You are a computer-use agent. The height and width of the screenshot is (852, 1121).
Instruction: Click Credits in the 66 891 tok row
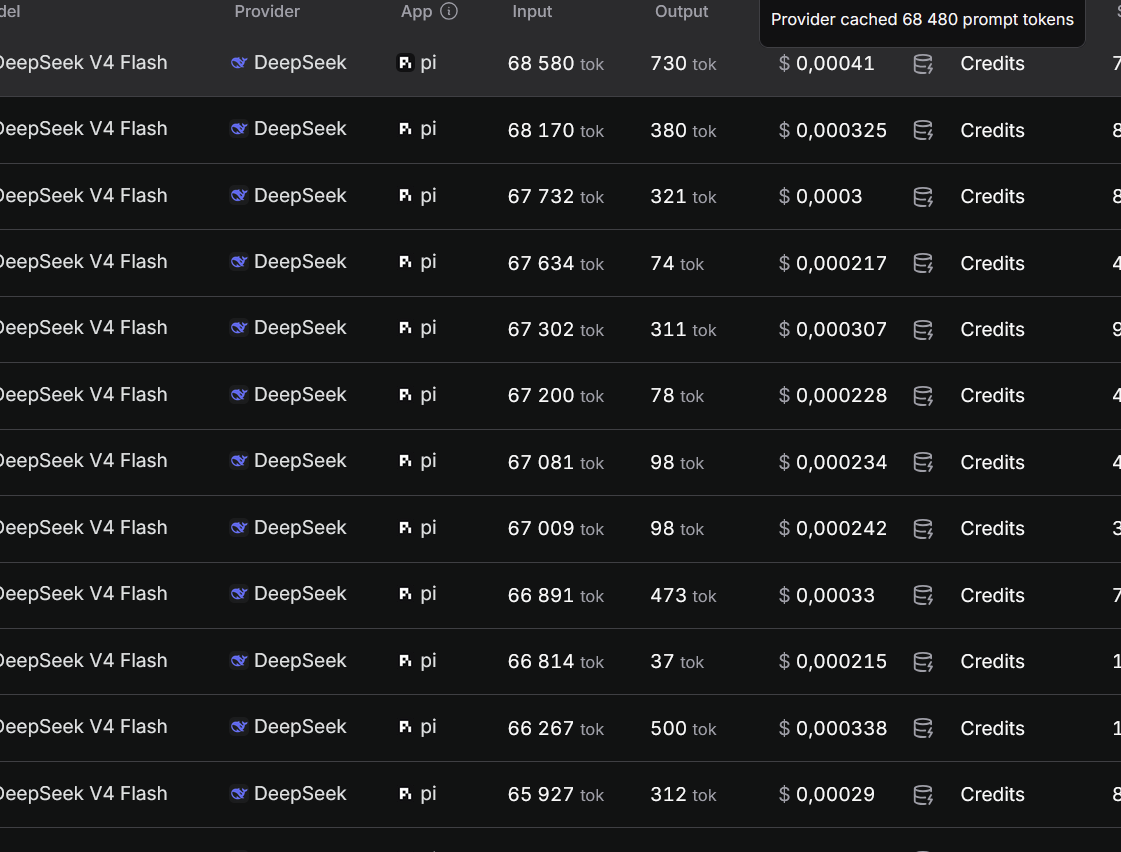[x=992, y=595]
